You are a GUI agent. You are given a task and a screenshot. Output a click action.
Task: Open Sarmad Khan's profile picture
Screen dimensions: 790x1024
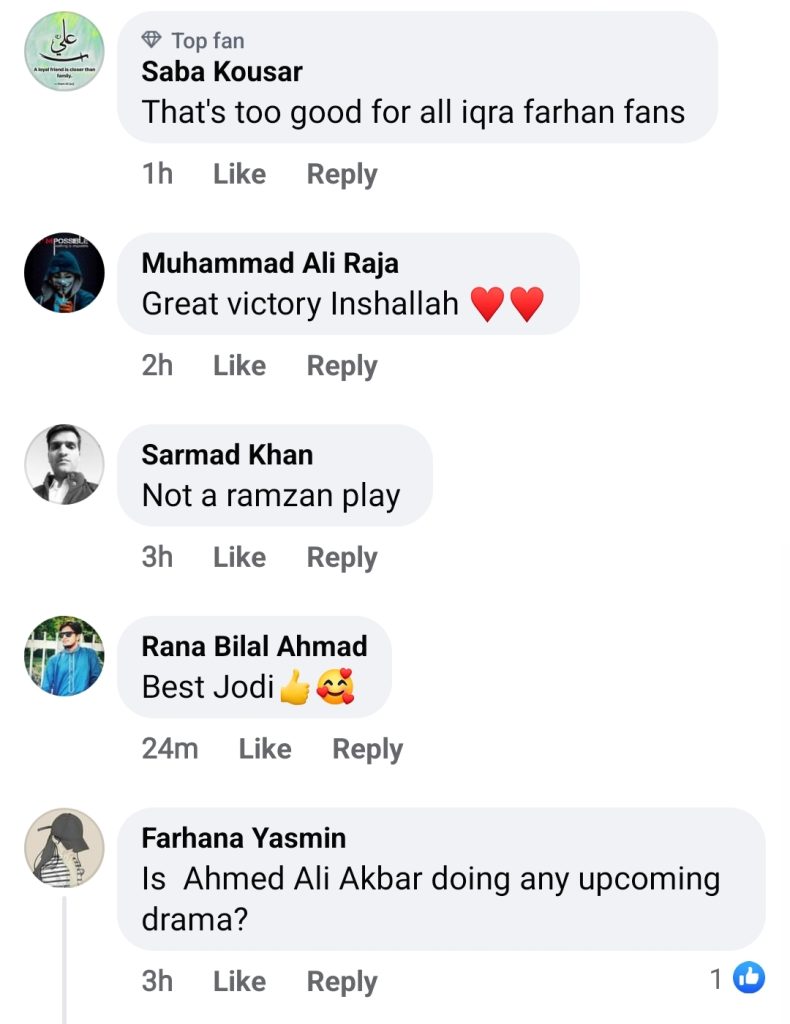[64, 463]
